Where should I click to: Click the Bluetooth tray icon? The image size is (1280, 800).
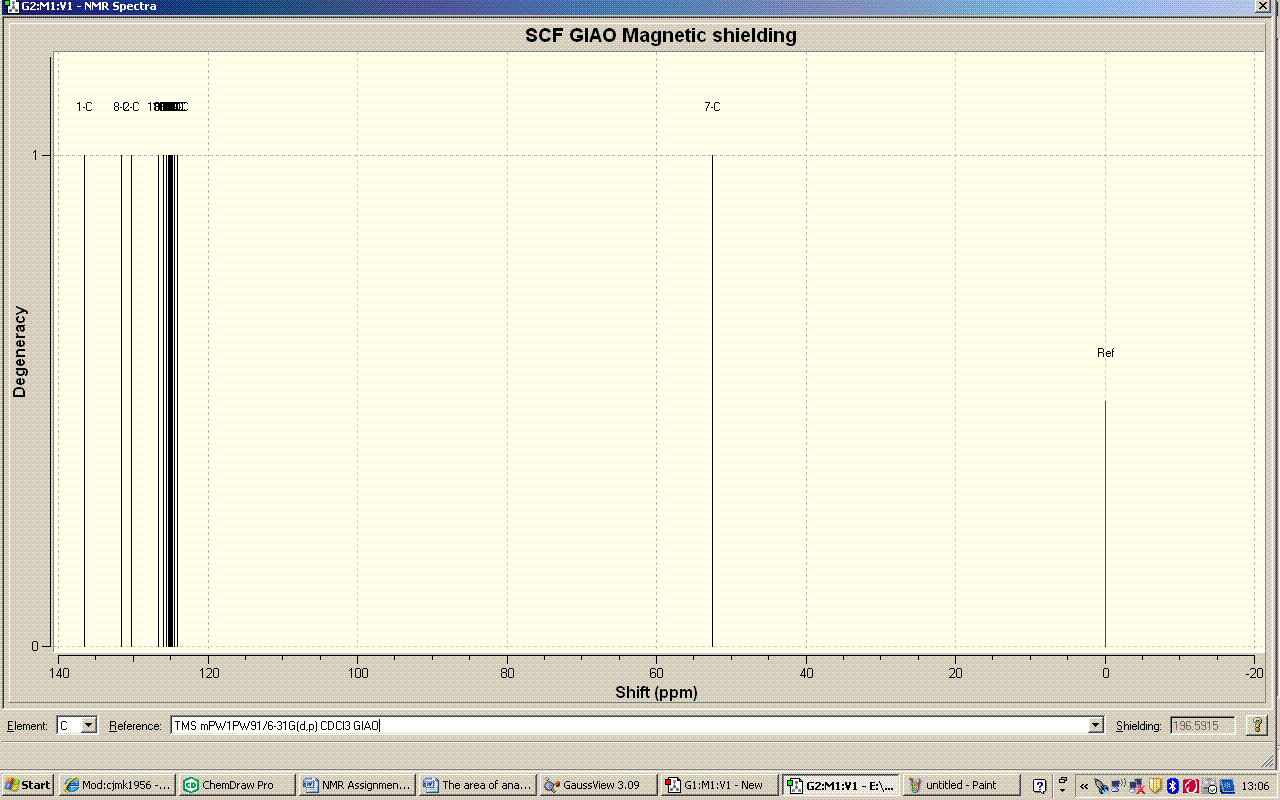click(1173, 786)
